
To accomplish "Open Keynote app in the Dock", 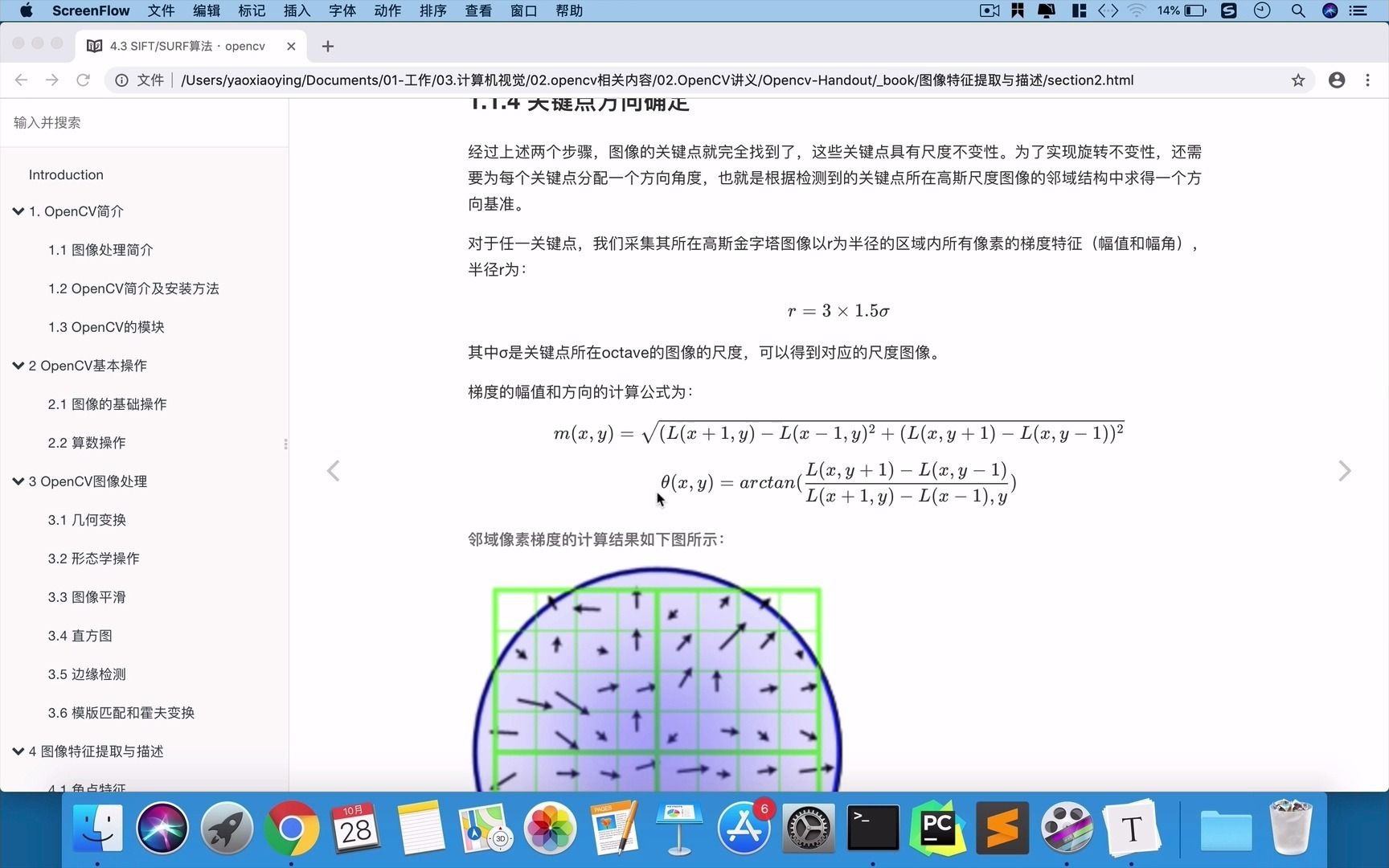I will 679,828.
